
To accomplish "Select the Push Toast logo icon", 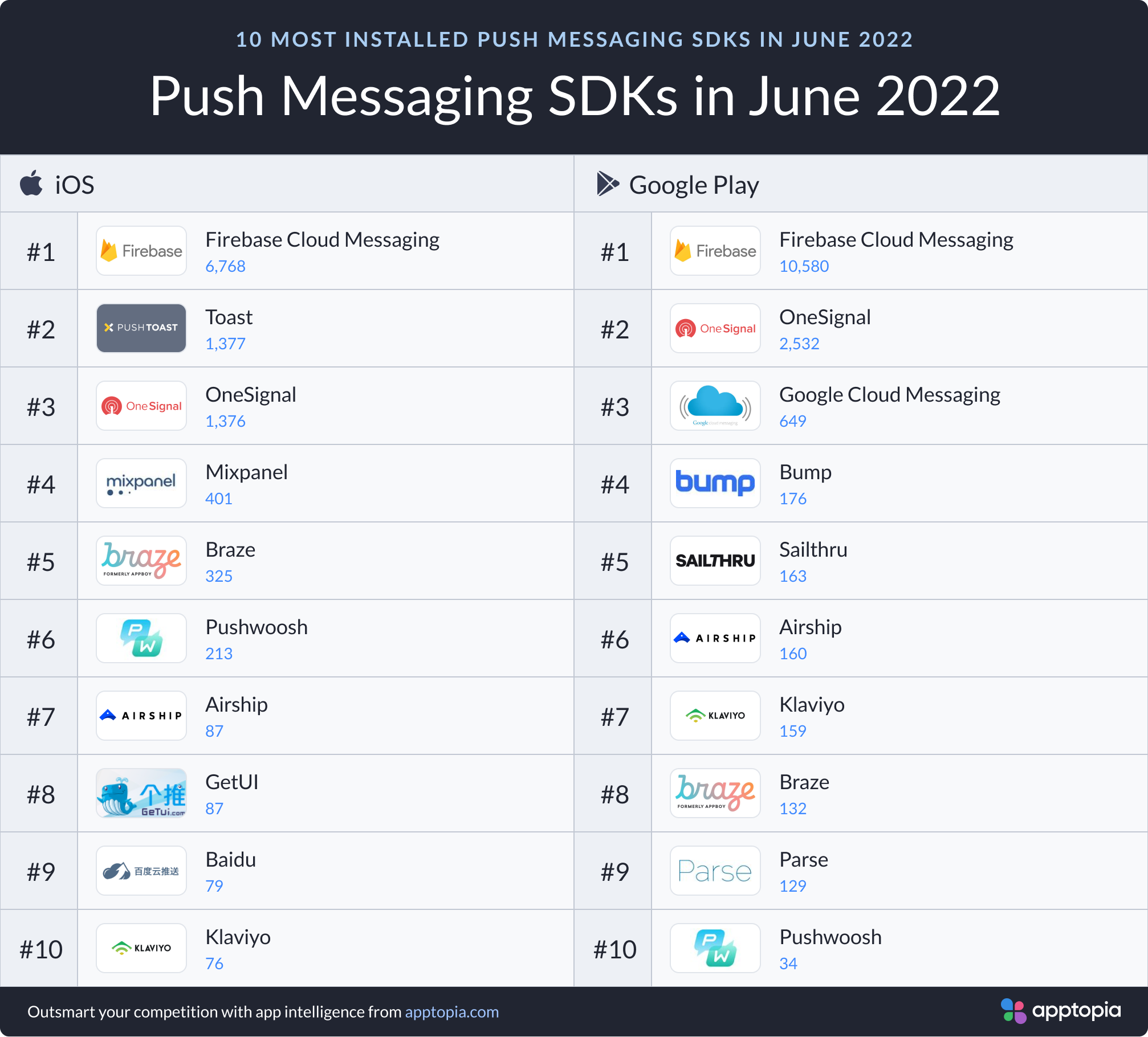I will (141, 328).
